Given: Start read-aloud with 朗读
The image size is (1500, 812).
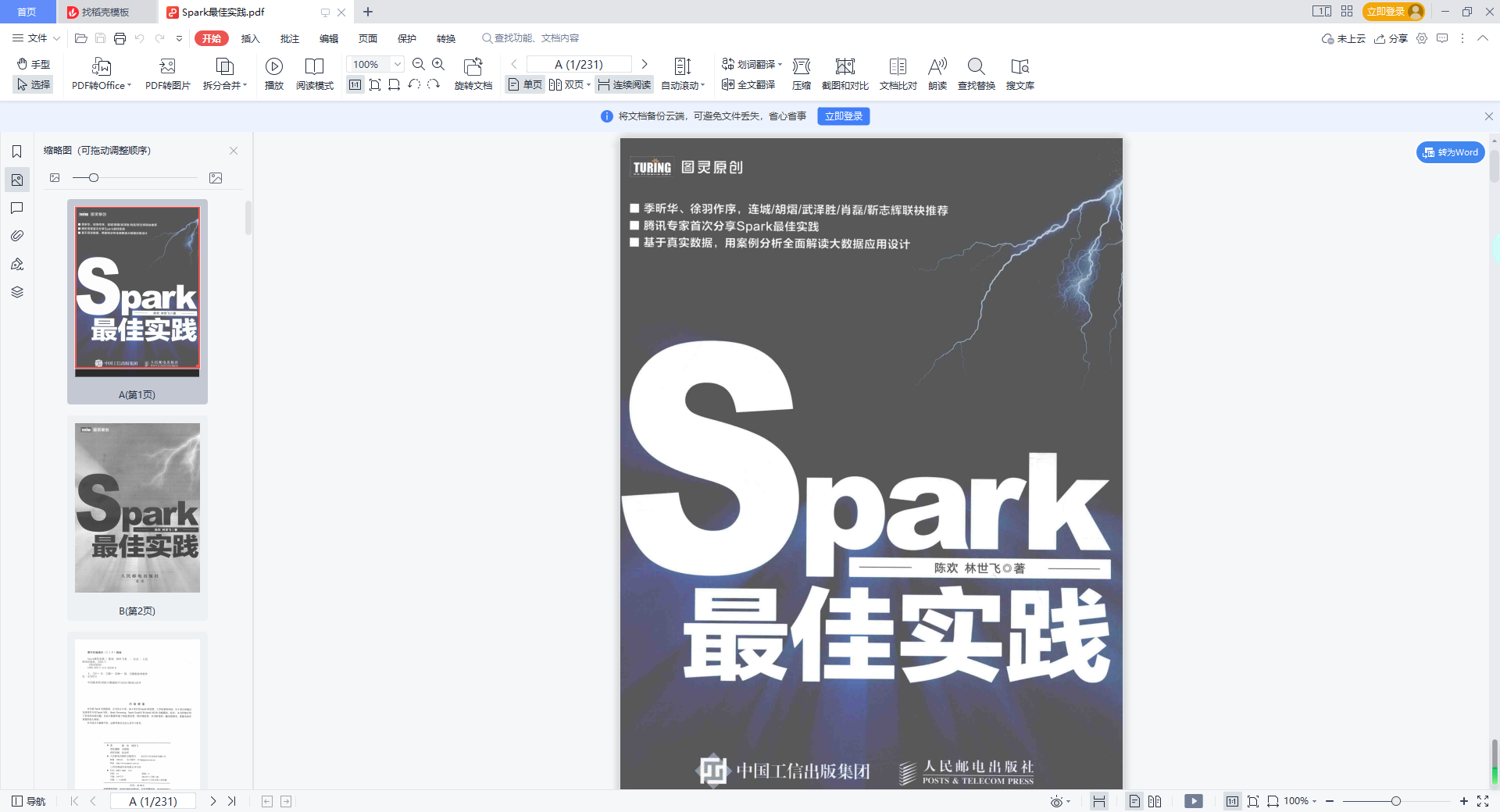Looking at the screenshot, I should tap(937, 74).
